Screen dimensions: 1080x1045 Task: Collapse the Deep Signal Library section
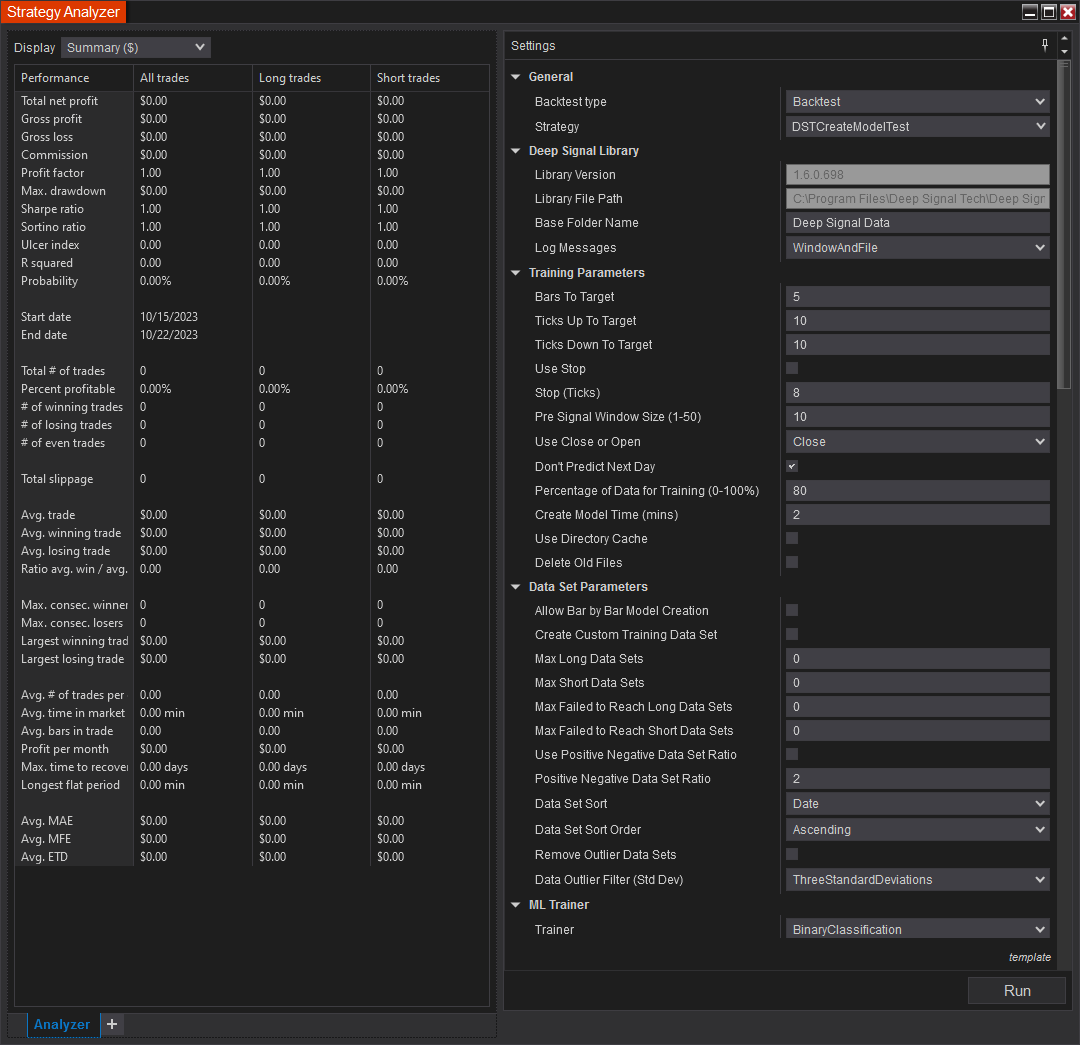click(516, 151)
